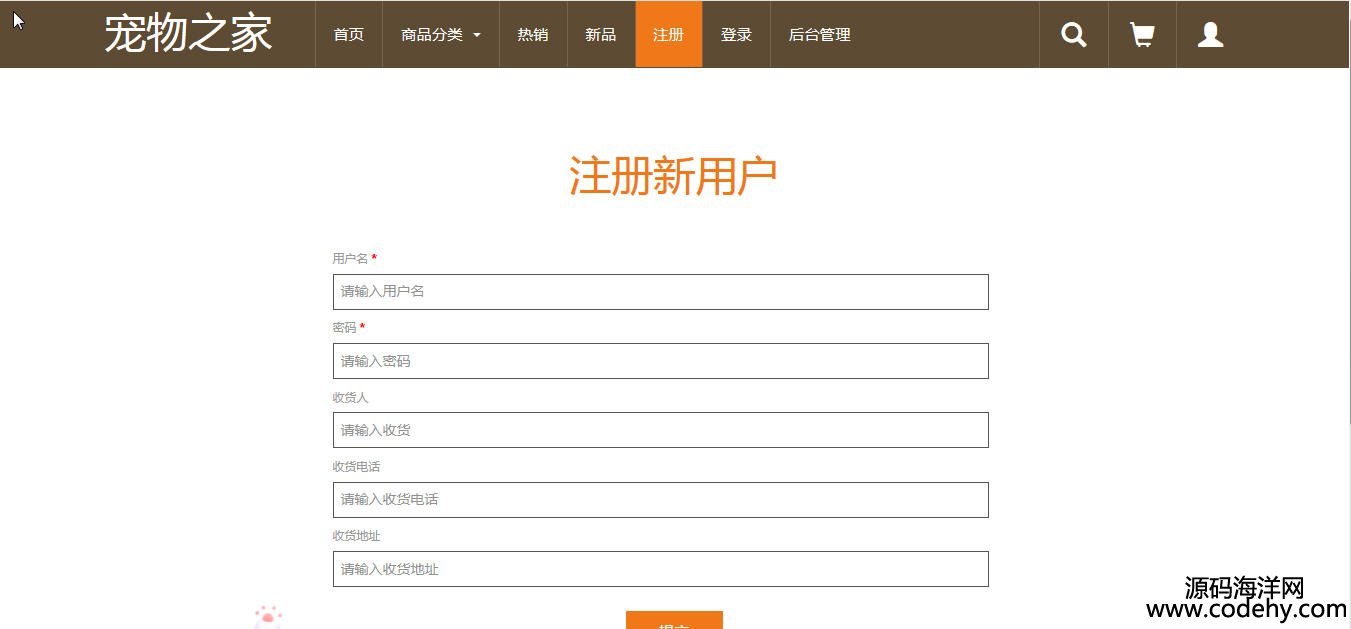Focus the 请输入密码 input field

pos(660,361)
